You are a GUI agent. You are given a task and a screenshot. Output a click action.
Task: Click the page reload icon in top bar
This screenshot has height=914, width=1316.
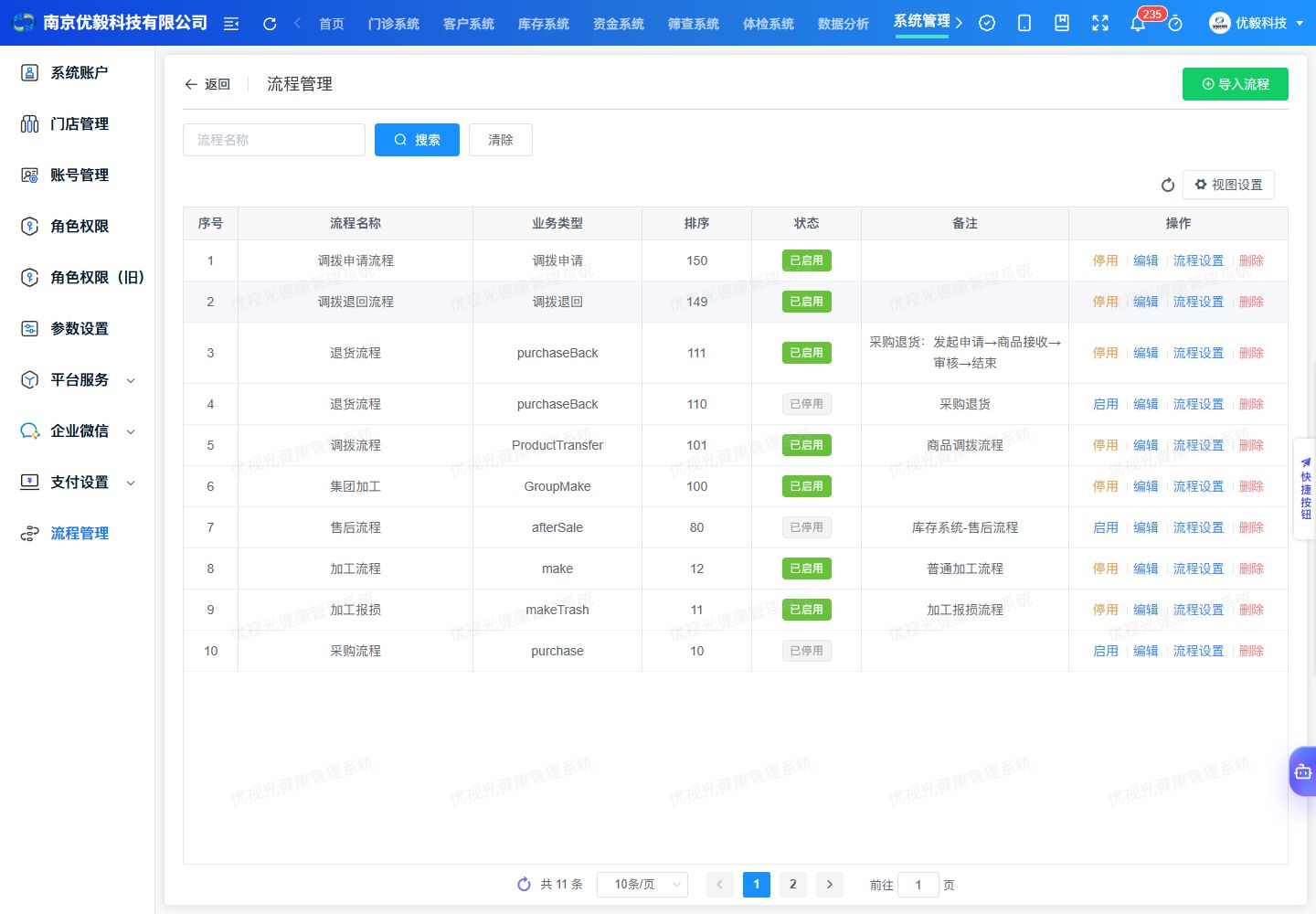pyautogui.click(x=270, y=24)
